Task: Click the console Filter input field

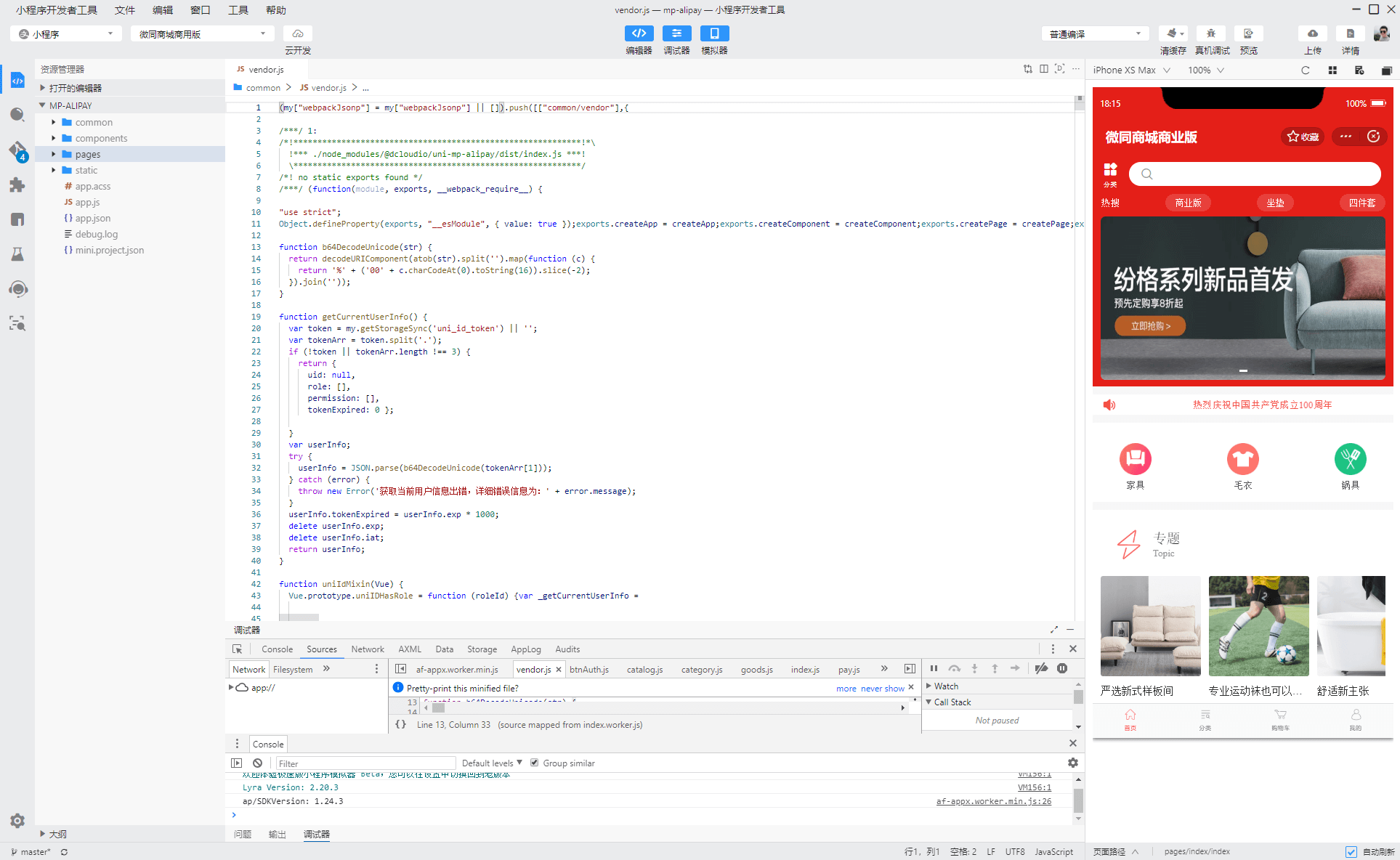Action: (x=365, y=763)
